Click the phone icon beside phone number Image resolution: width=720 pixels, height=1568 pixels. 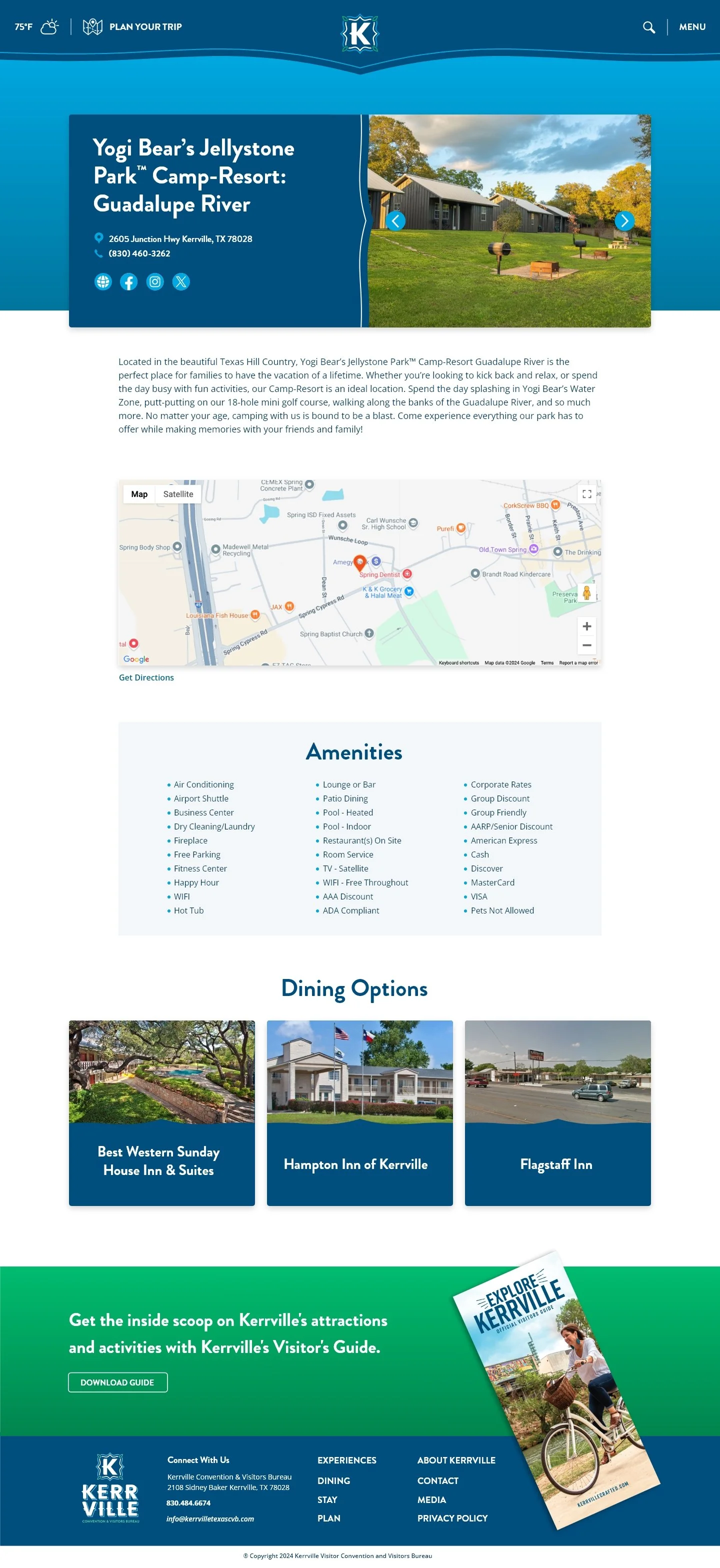pos(98,253)
